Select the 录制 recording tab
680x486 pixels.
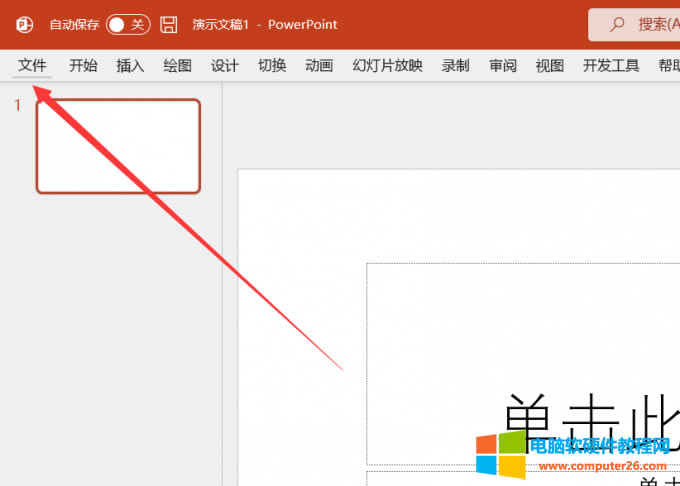[x=455, y=66]
